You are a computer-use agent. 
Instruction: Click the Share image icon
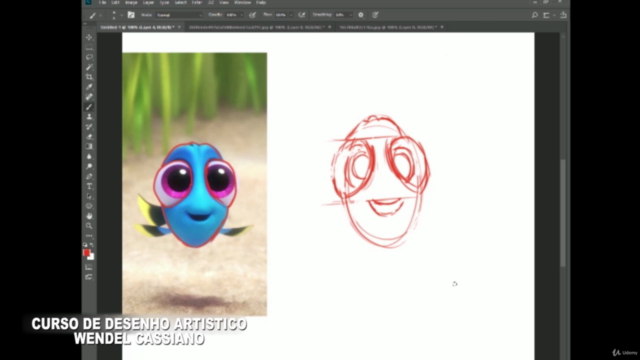(x=563, y=15)
